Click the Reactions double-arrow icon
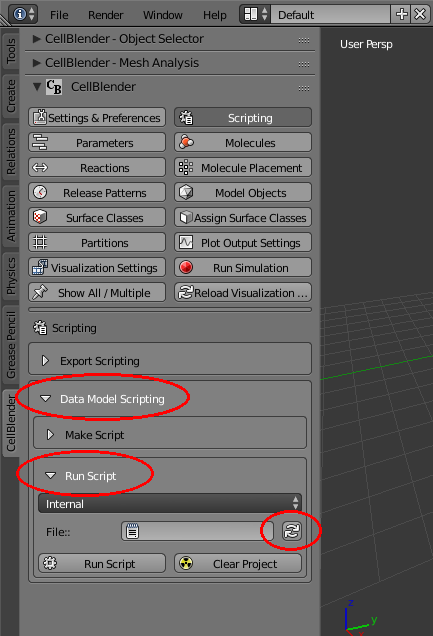Image resolution: width=433 pixels, height=636 pixels. point(40,168)
